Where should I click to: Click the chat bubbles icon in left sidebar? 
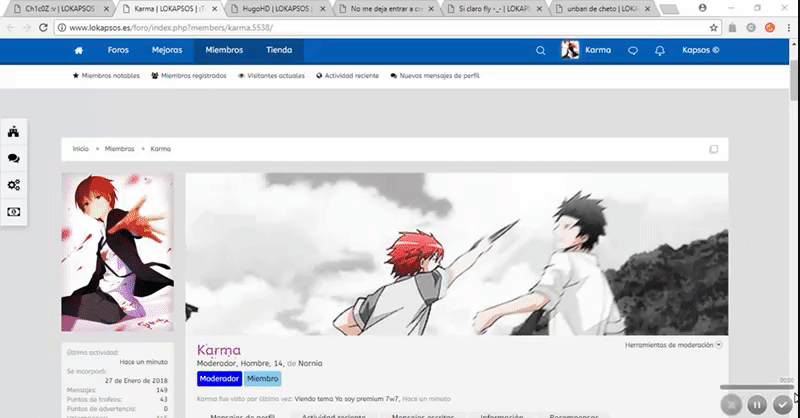(x=14, y=158)
